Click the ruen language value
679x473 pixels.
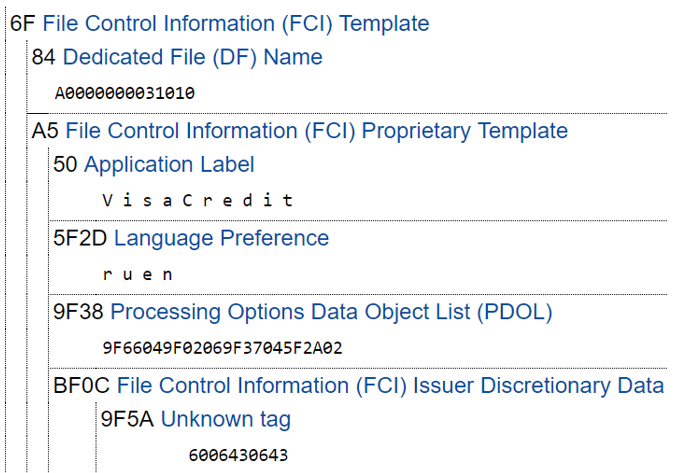click(x=138, y=274)
